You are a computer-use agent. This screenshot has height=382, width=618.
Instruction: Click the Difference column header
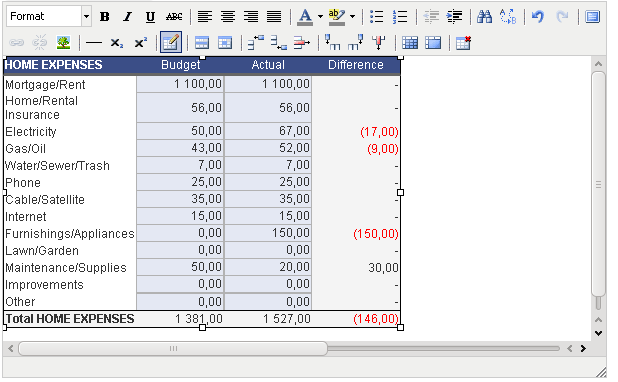pyautogui.click(x=356, y=65)
